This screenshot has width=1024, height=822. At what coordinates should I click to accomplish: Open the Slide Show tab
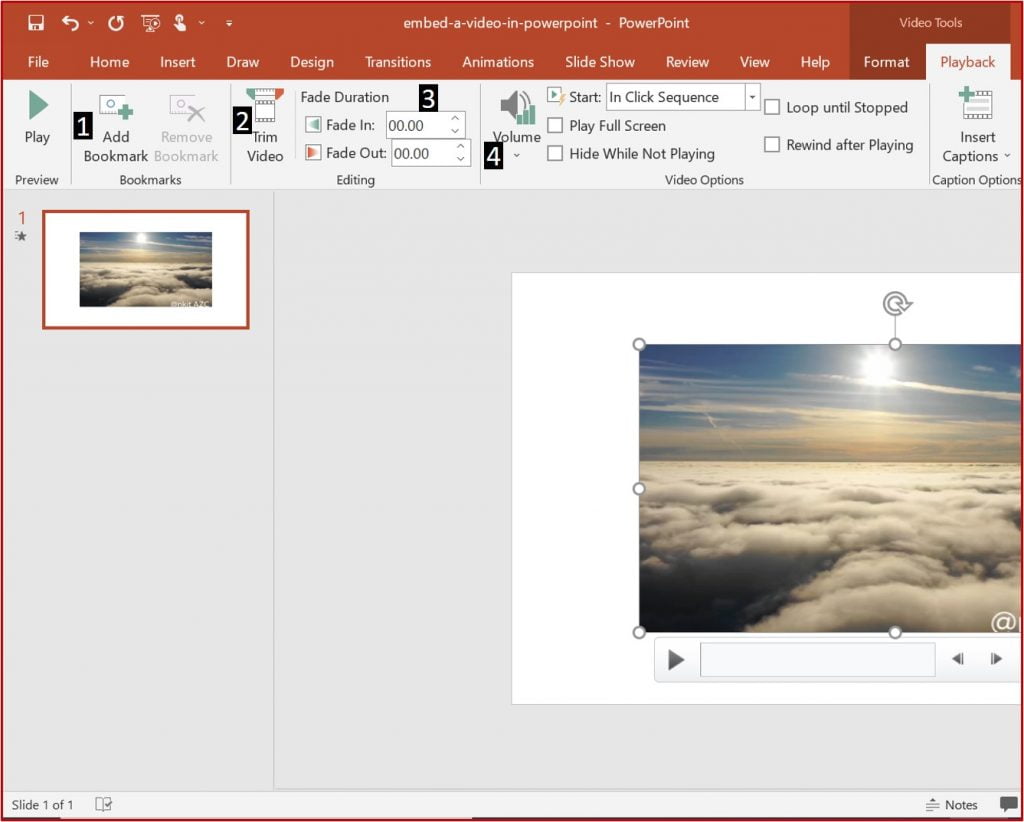point(600,62)
